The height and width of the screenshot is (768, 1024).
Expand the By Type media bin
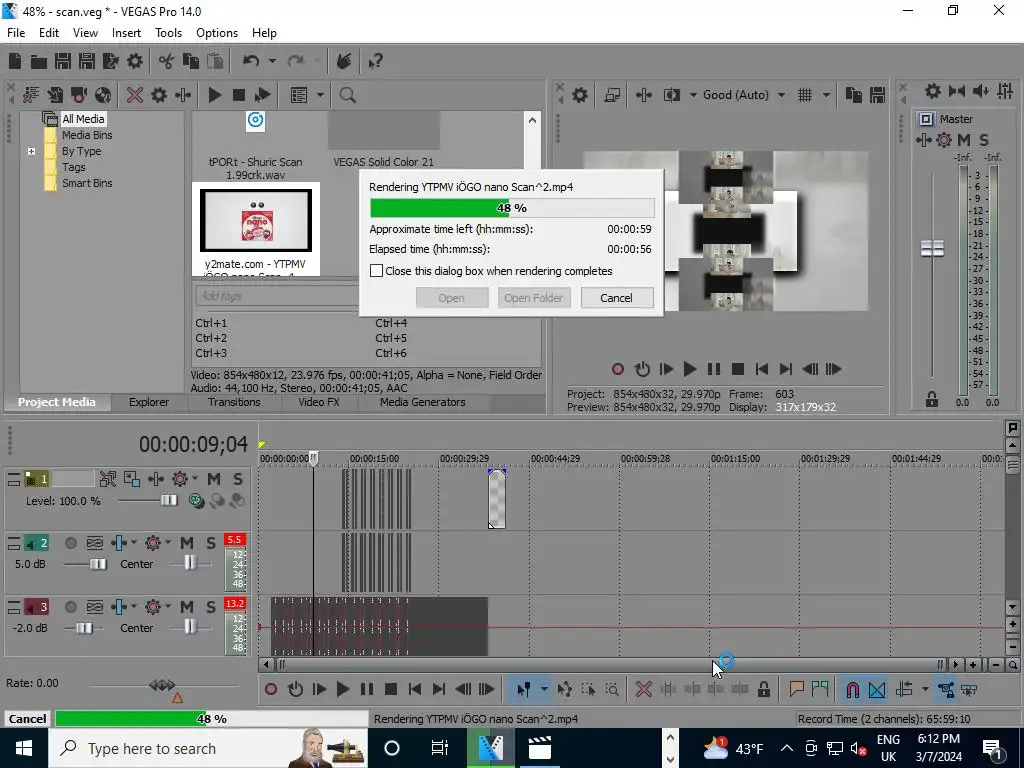31,151
